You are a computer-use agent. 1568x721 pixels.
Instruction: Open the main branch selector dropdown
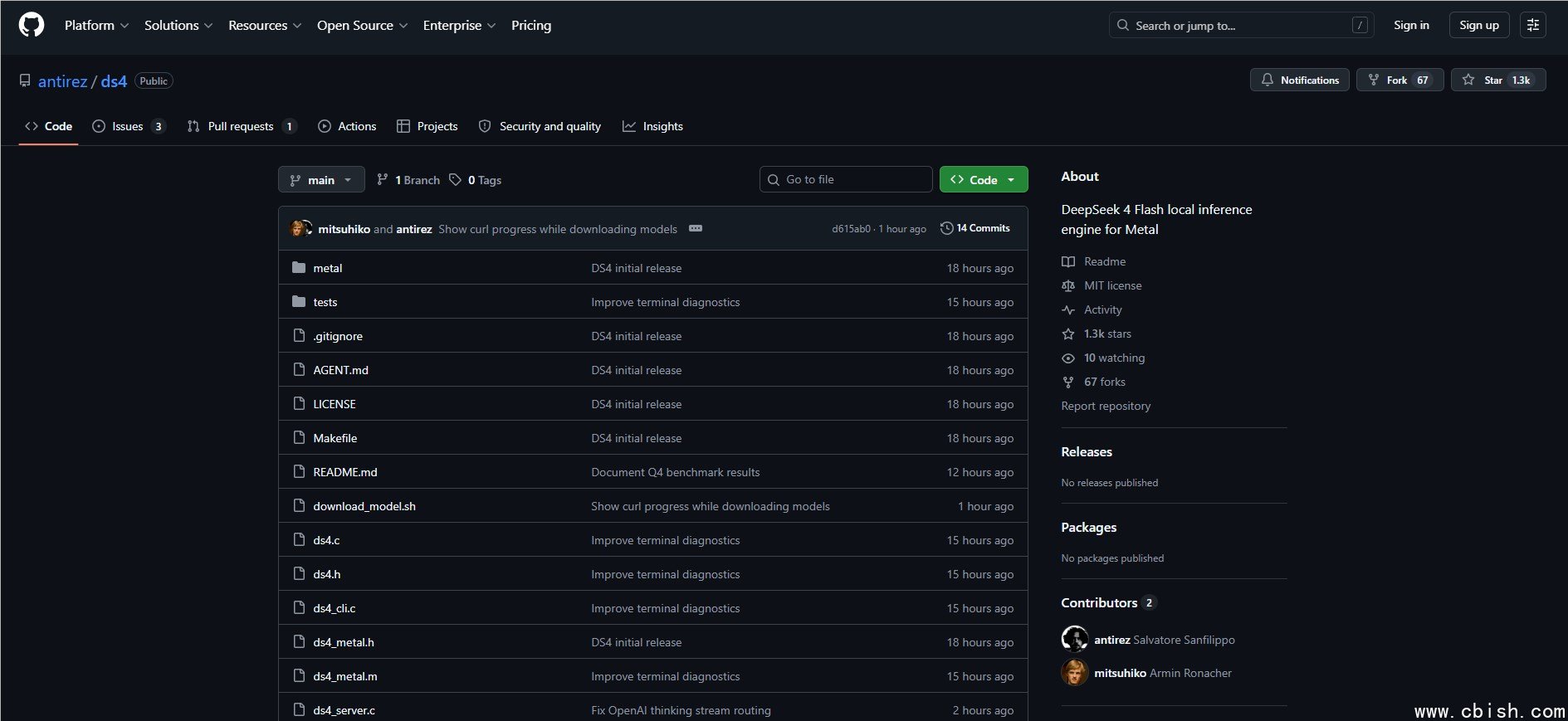click(x=321, y=179)
